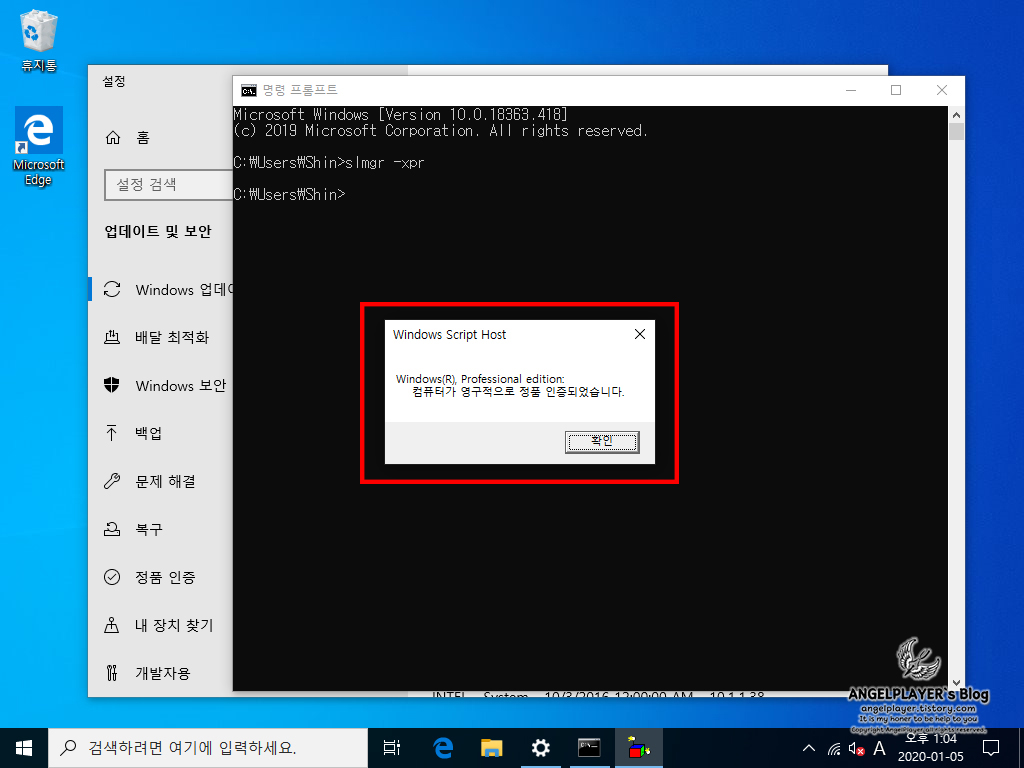
Task: Click the upload arrow icon beside 백업
Action: pos(112,433)
